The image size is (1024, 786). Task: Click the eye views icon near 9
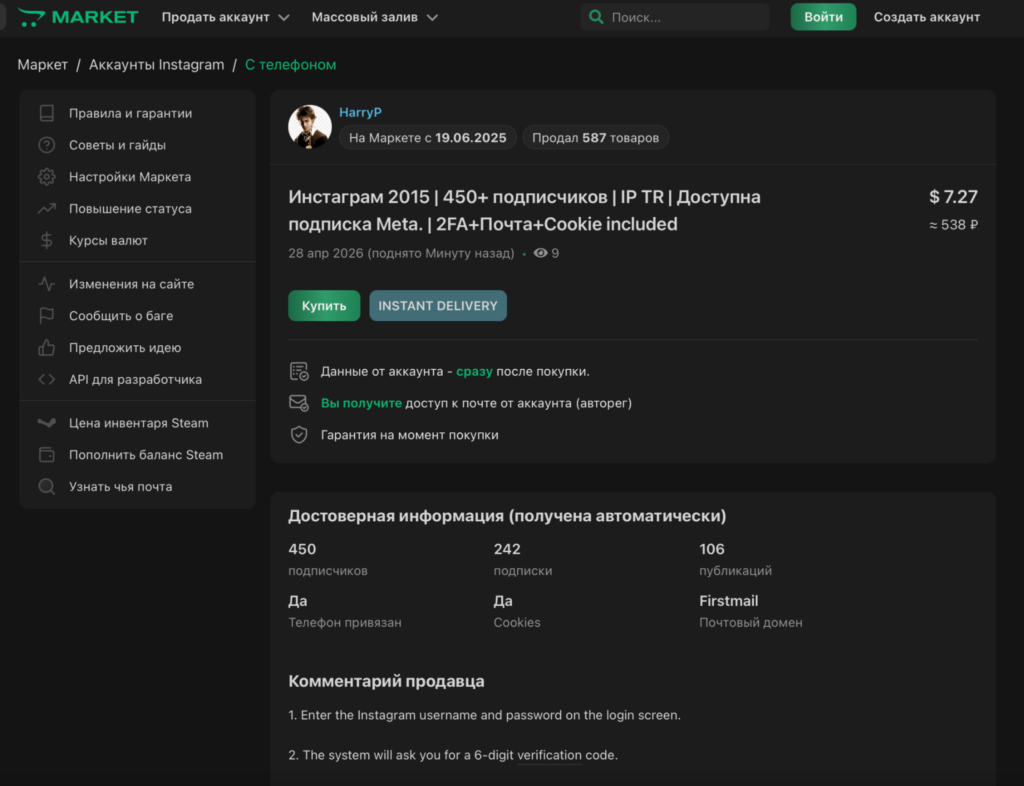click(540, 253)
